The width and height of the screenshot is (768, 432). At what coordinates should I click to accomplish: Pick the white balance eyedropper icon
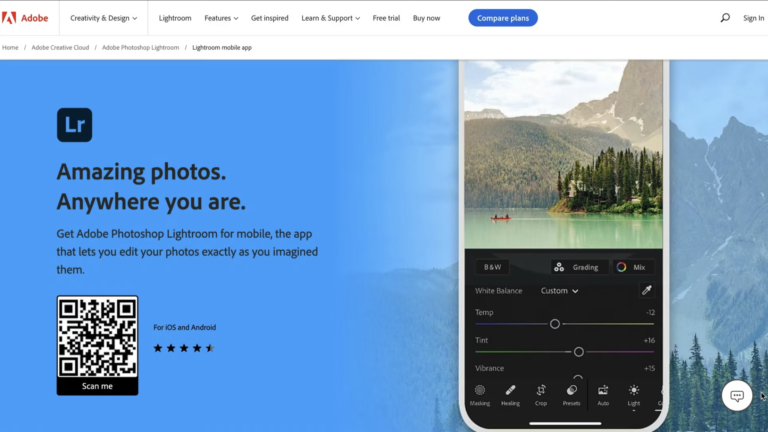click(x=647, y=290)
